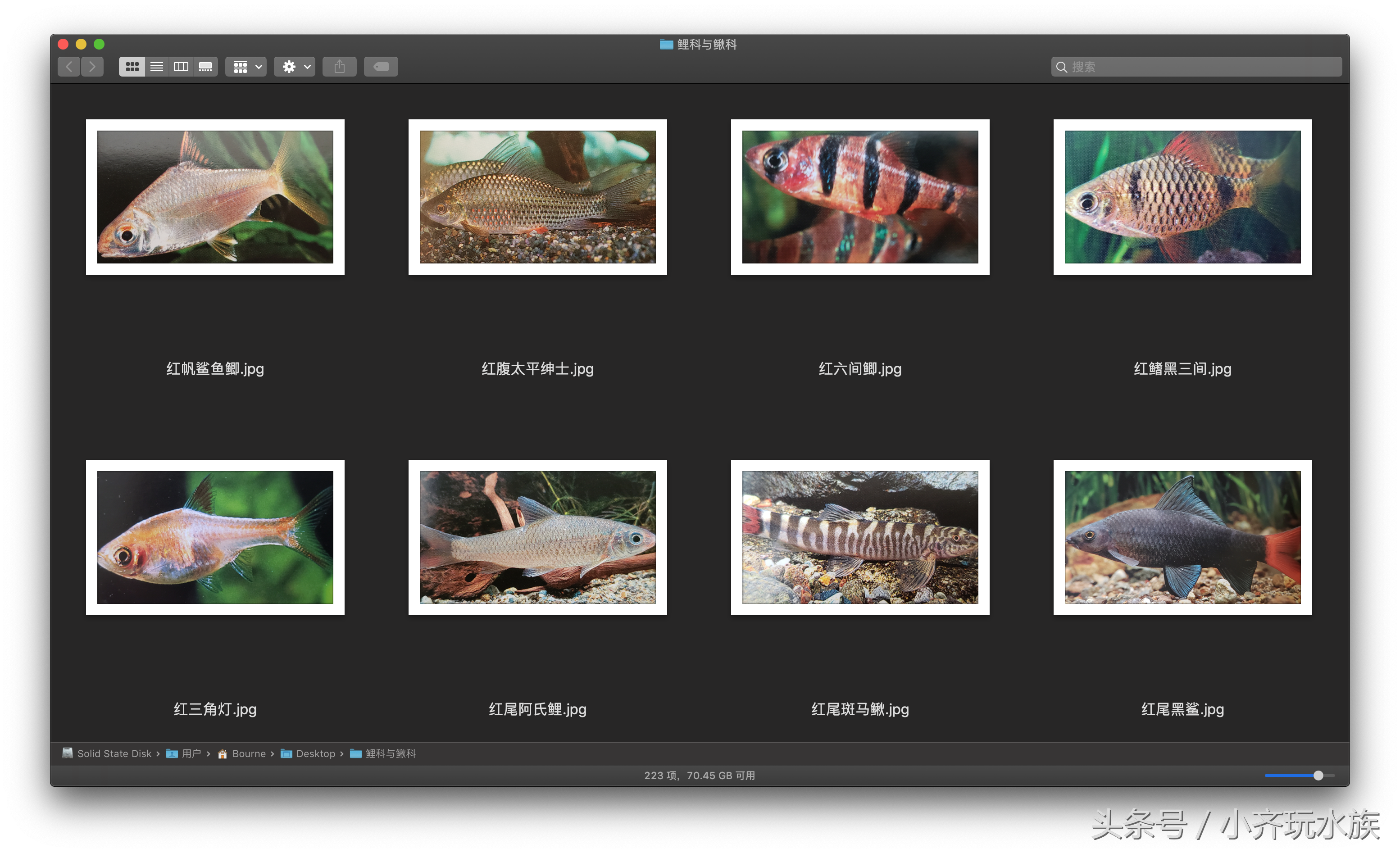The height and width of the screenshot is (853, 1400).
Task: Select thumbnail of 红帆鲨鱼鲫.jpg
Action: [215, 197]
